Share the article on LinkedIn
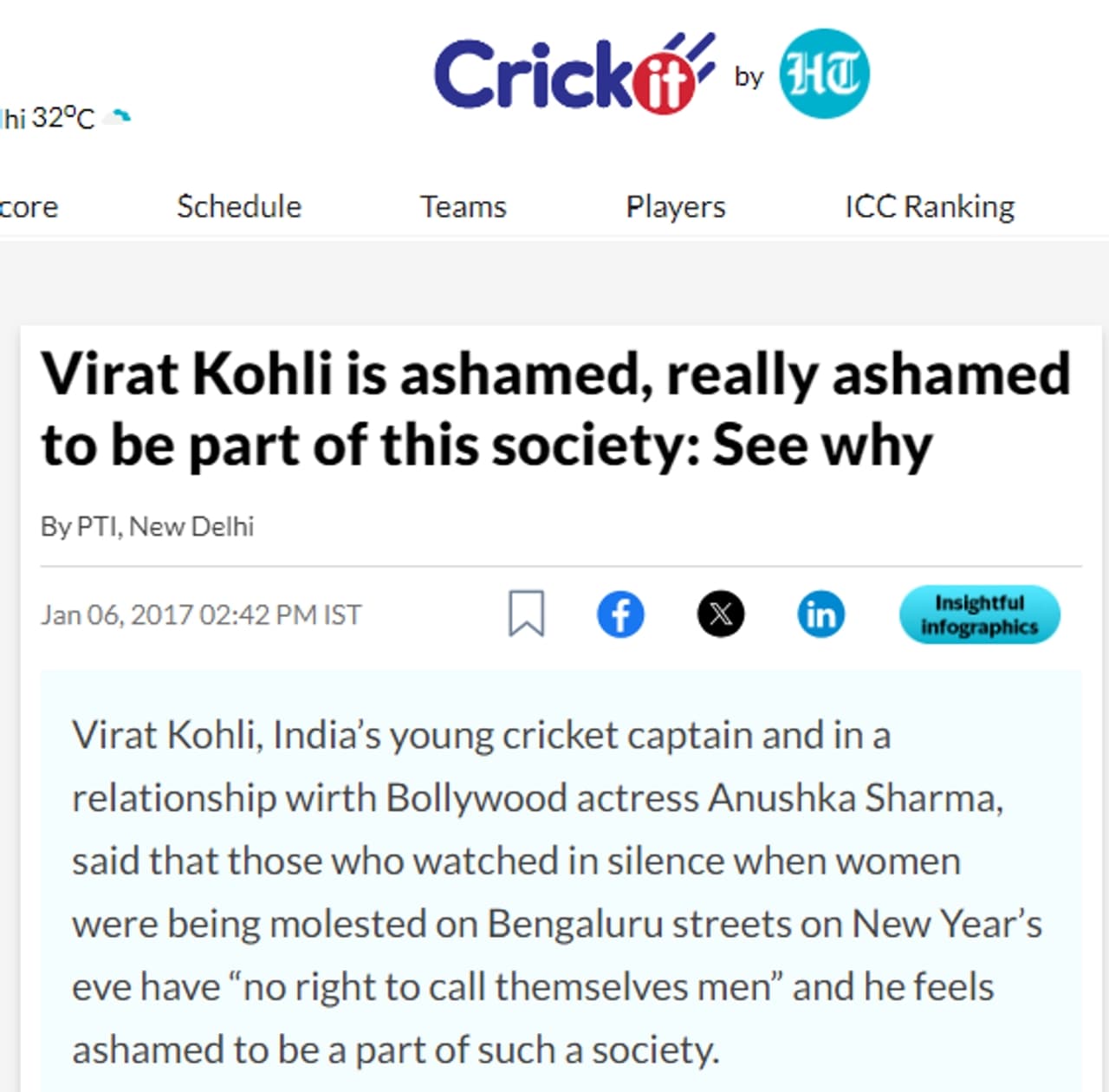The height and width of the screenshot is (1092, 1109). (820, 614)
